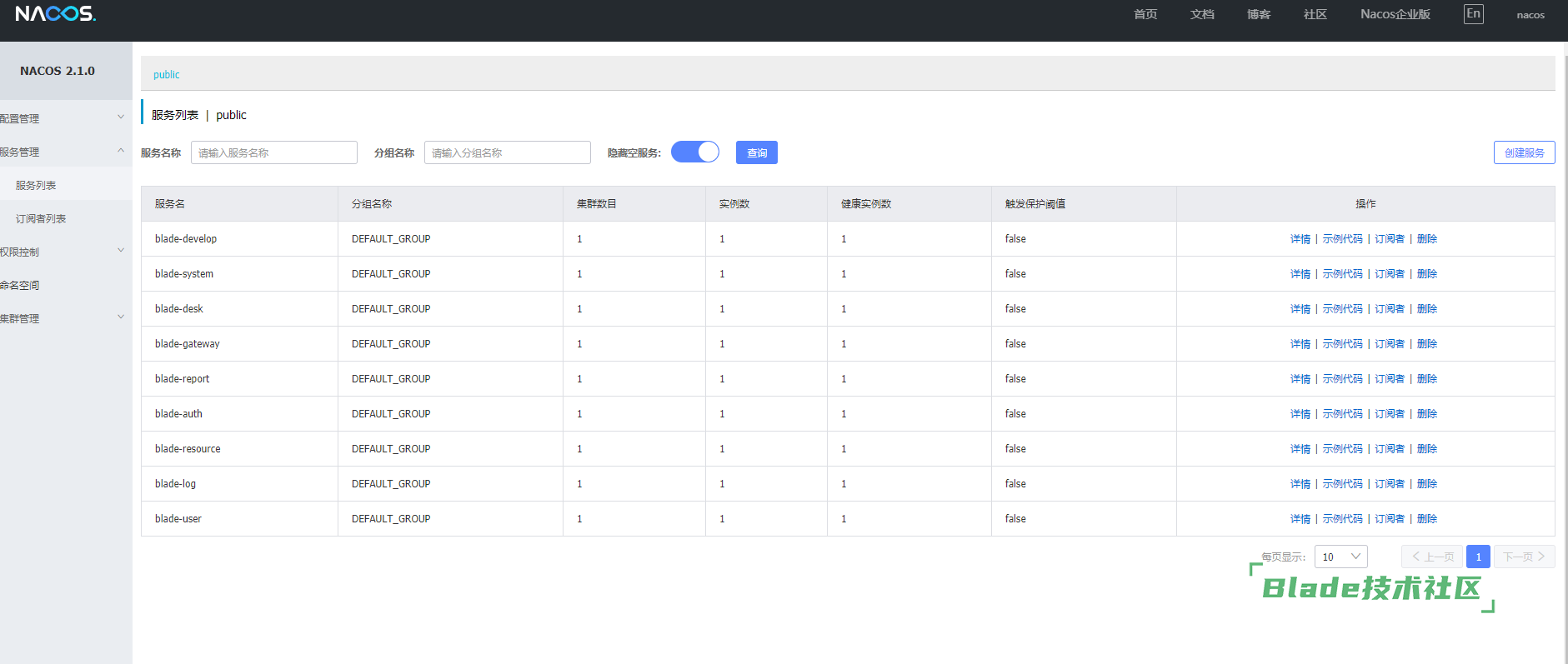Click the 下一页 next page button
Image resolution: width=1568 pixels, height=664 pixels.
1524,557
